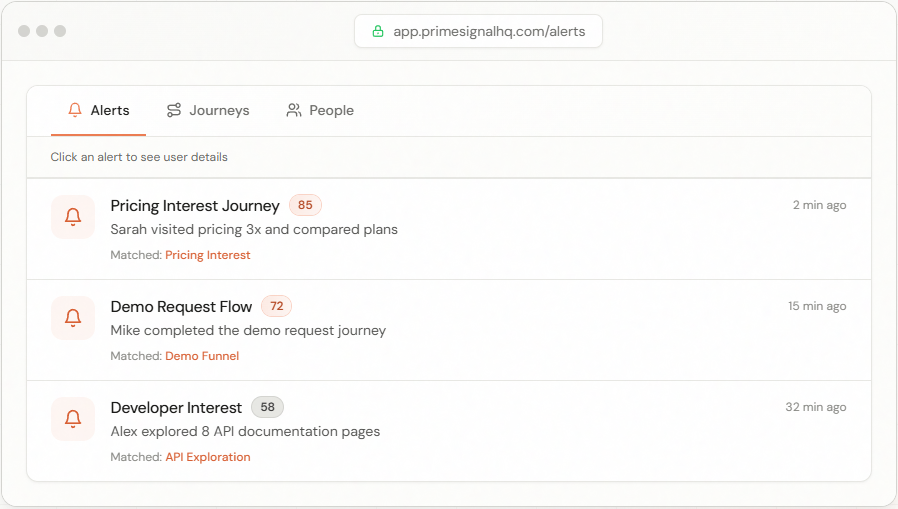Open the People tab
The height and width of the screenshot is (509, 898).
[320, 110]
